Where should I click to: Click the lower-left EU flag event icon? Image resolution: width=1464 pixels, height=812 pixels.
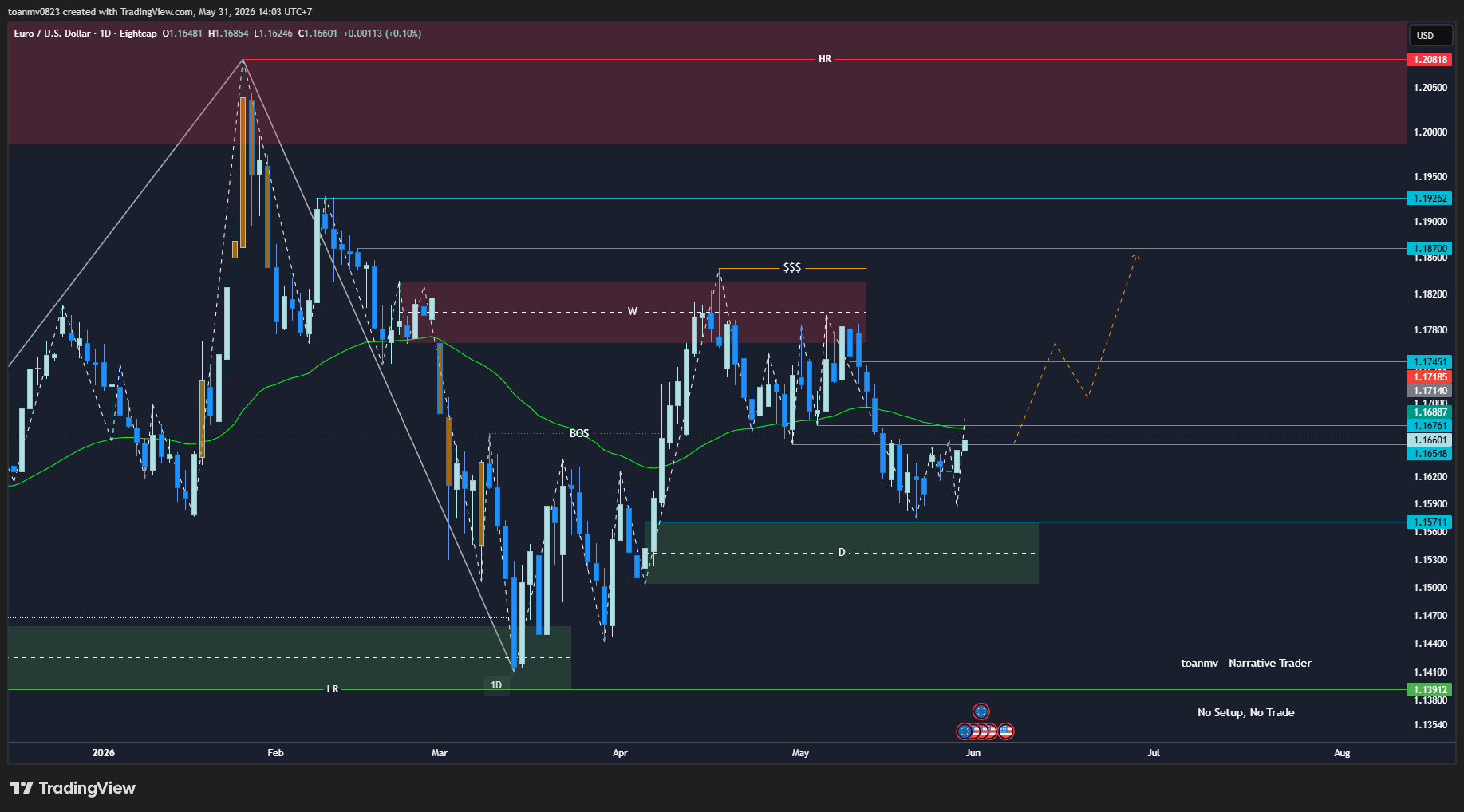pos(965,731)
